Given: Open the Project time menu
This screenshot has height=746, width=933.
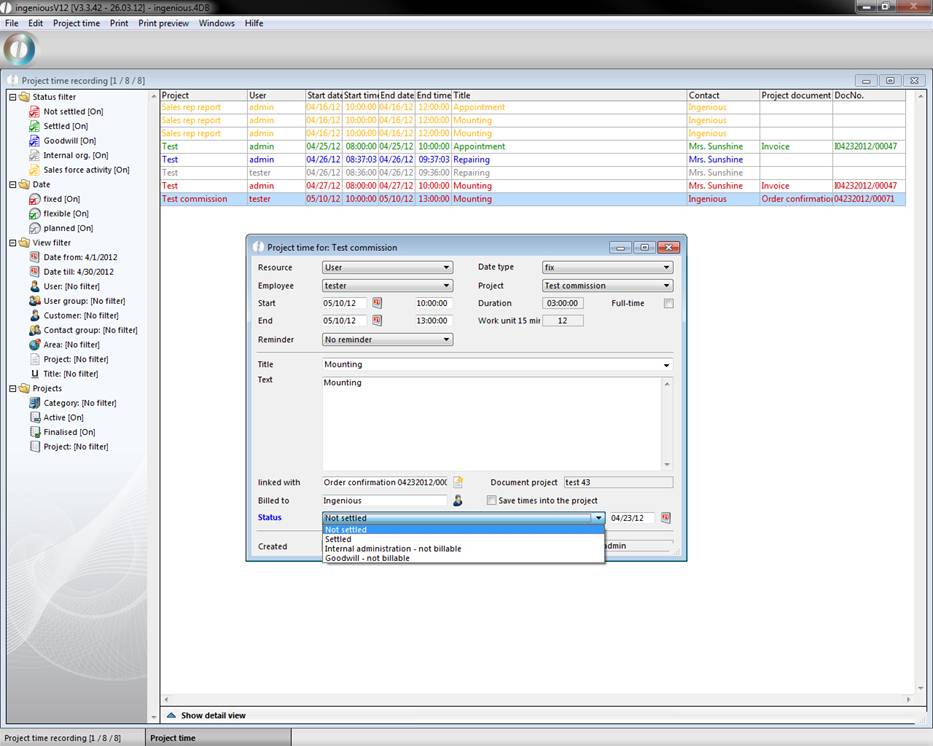Looking at the screenshot, I should point(76,23).
